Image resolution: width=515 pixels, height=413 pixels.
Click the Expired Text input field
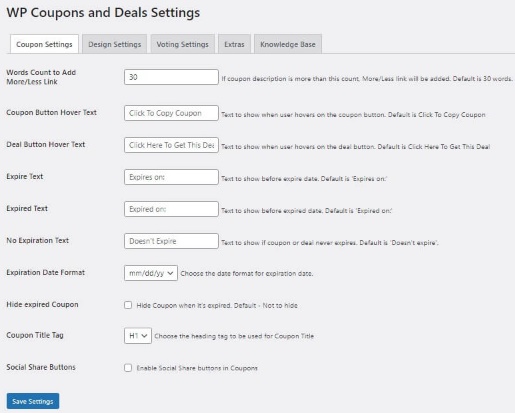click(171, 209)
